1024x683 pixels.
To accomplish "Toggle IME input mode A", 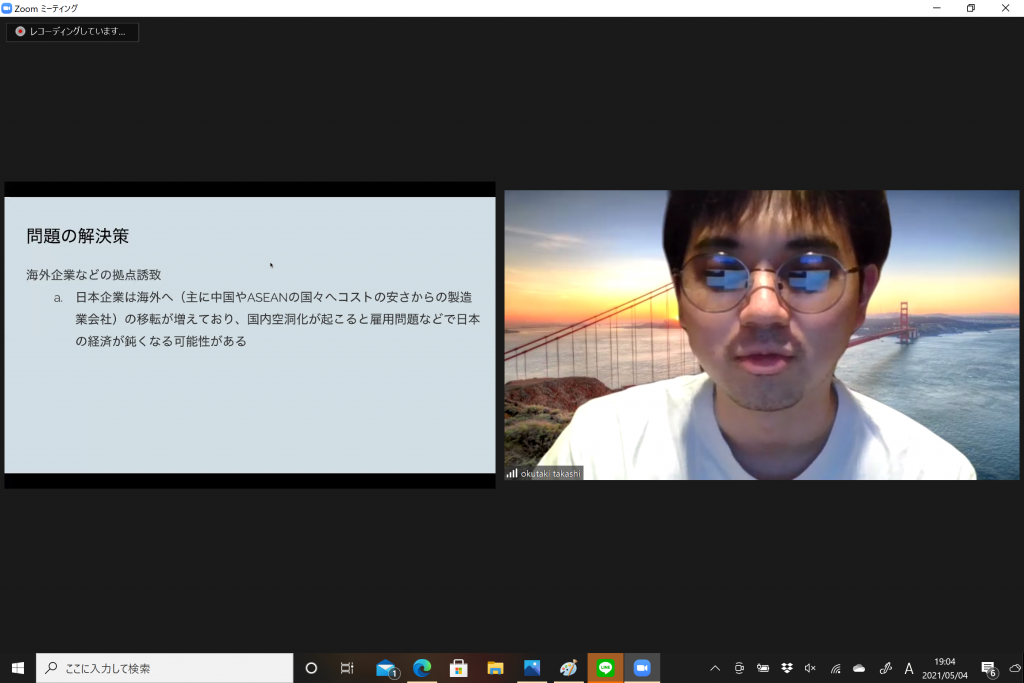I will [909, 668].
